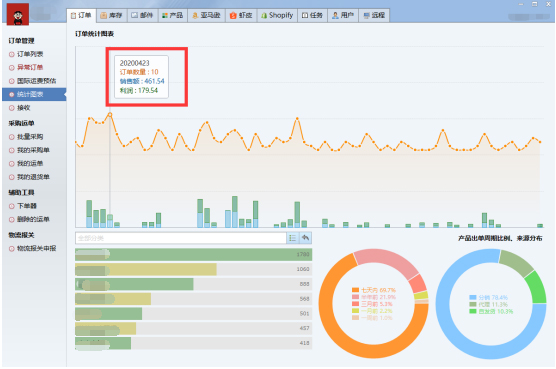Open the 远程 tab
This screenshot has width=556, height=369.
374,15
